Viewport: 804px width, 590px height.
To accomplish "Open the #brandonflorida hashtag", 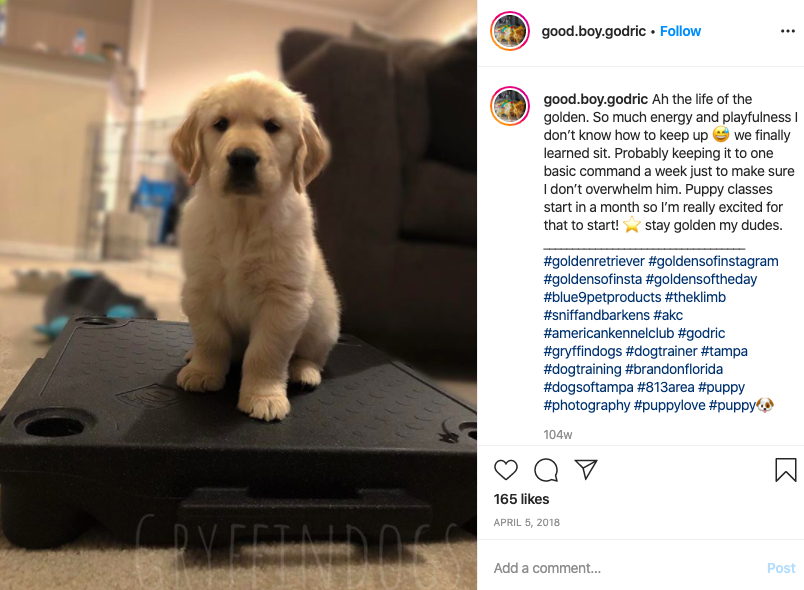I will pyautogui.click(x=674, y=369).
